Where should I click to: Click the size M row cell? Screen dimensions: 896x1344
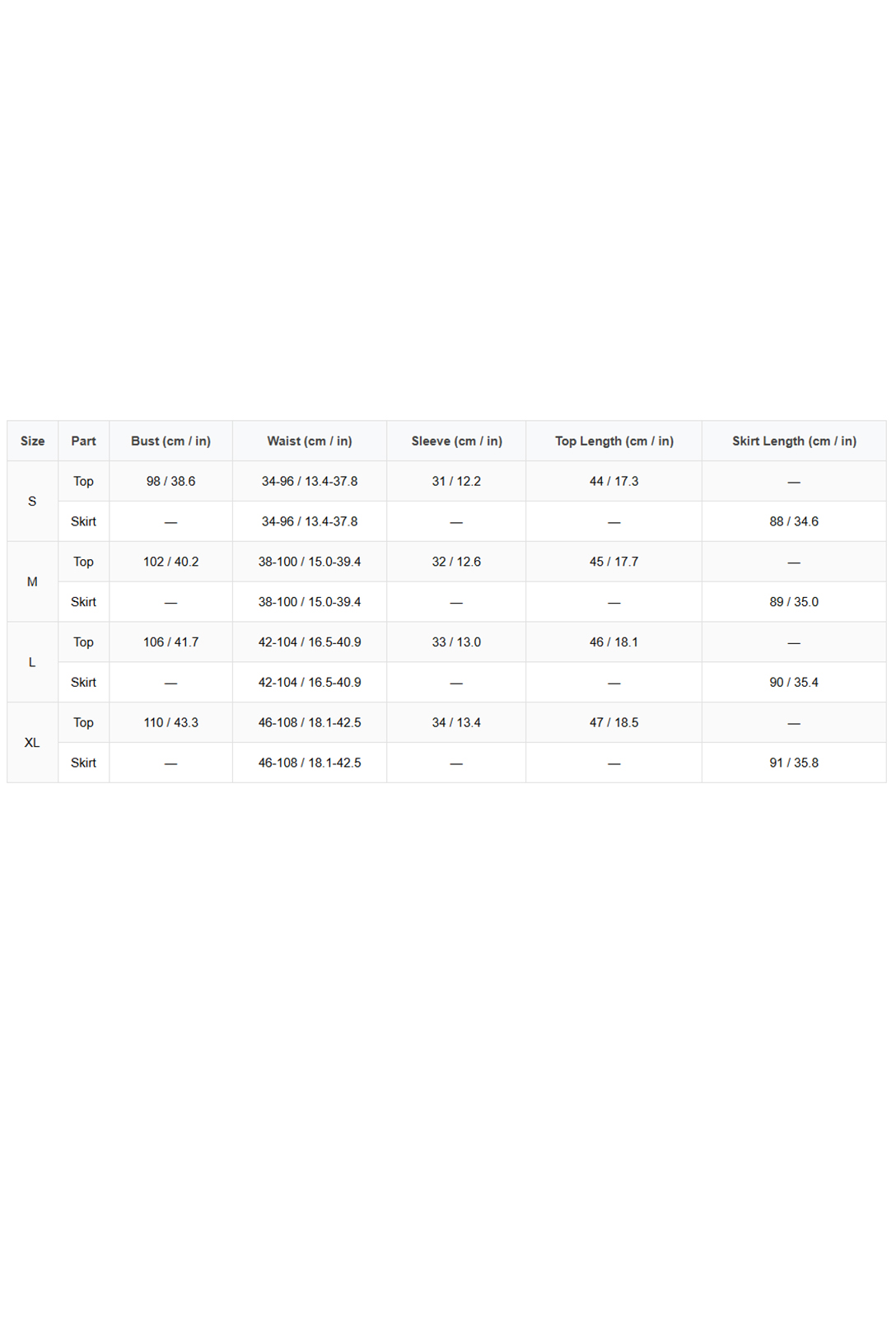point(33,581)
